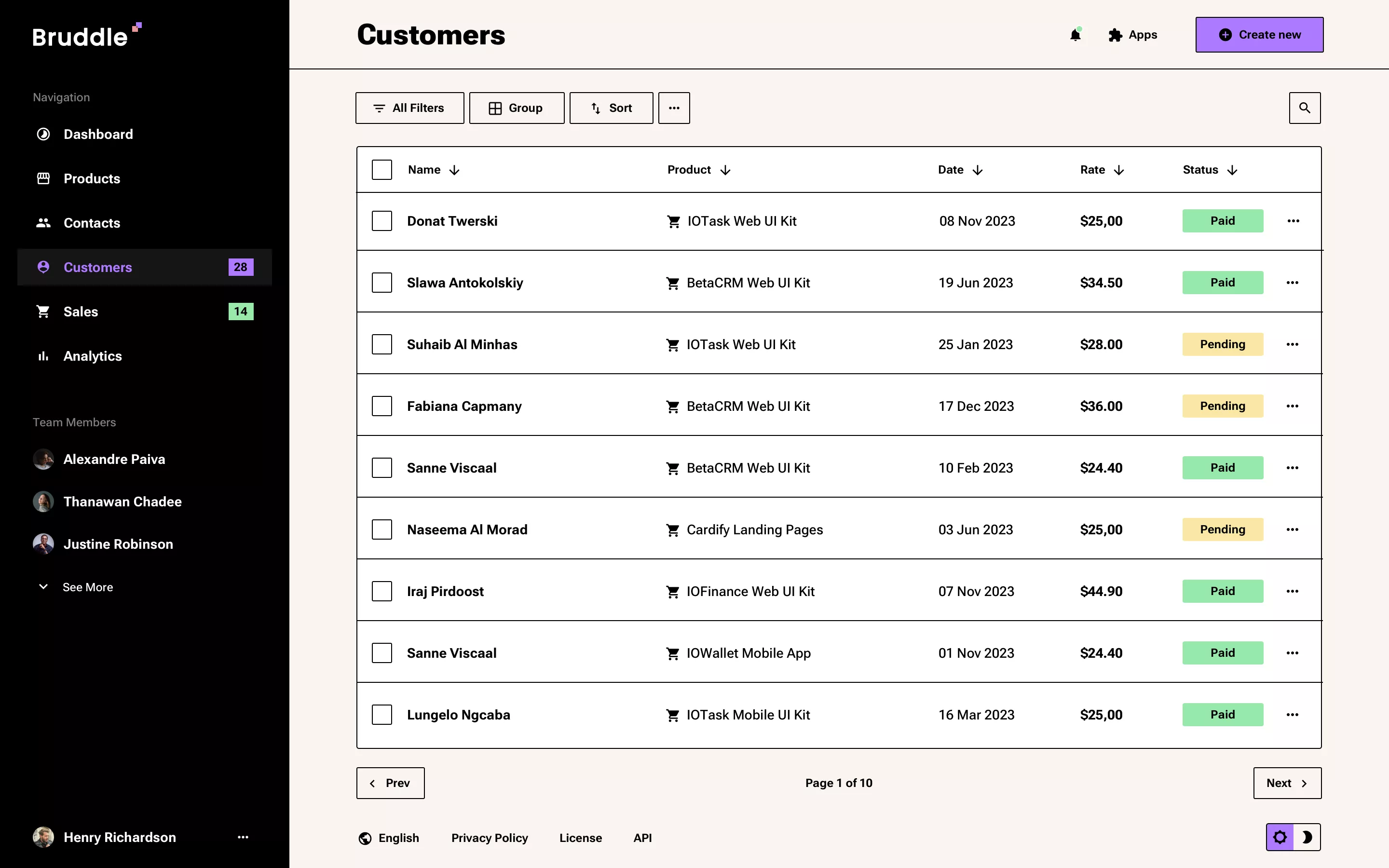Open the toolbar overflow ellipsis button
The height and width of the screenshot is (868, 1389).
[x=674, y=108]
